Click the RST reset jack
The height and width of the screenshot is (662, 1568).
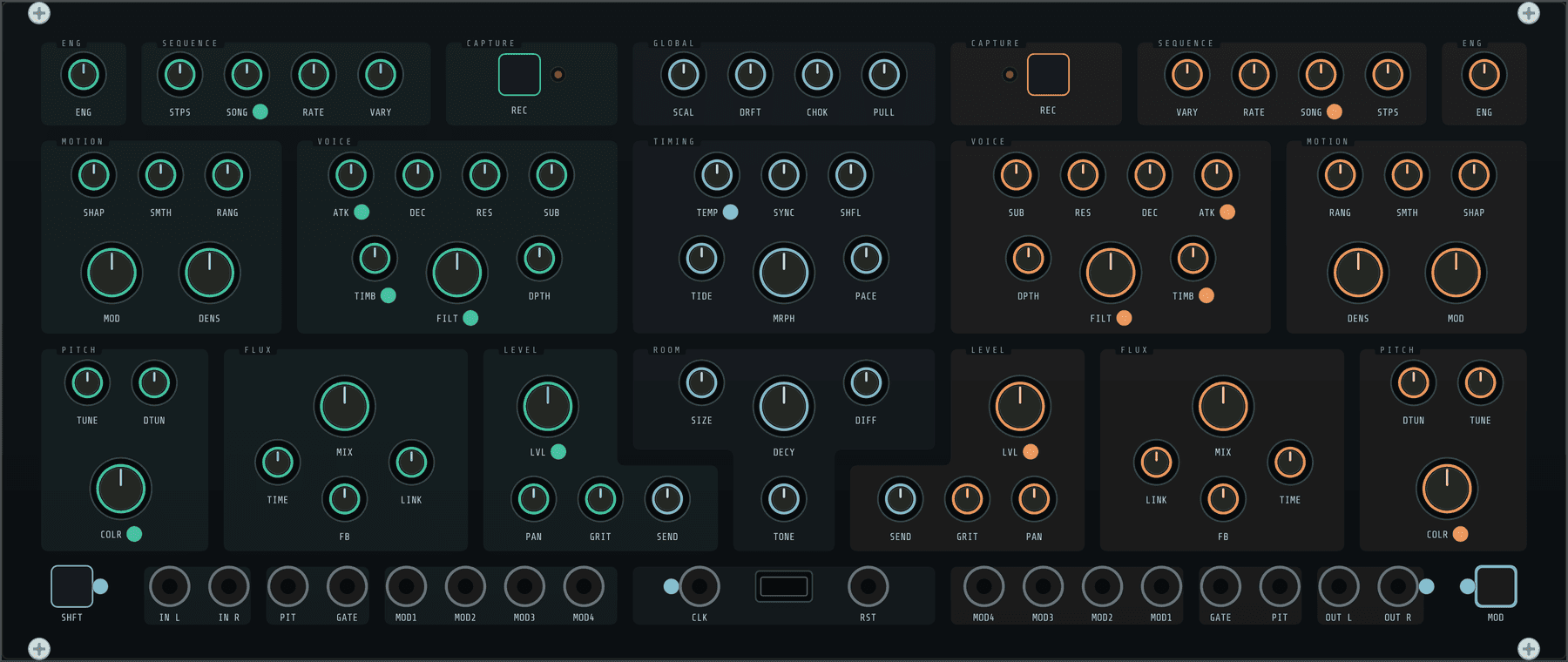(868, 587)
